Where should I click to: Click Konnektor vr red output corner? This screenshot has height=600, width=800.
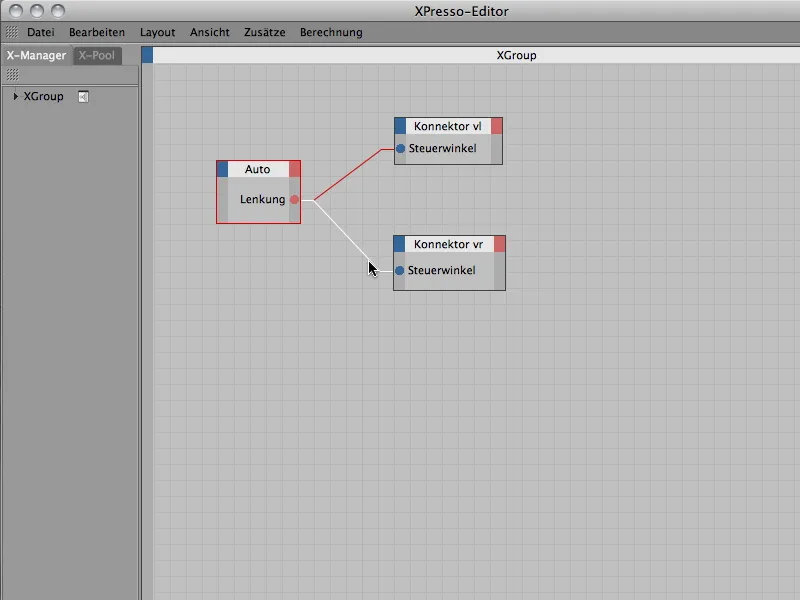coord(499,244)
